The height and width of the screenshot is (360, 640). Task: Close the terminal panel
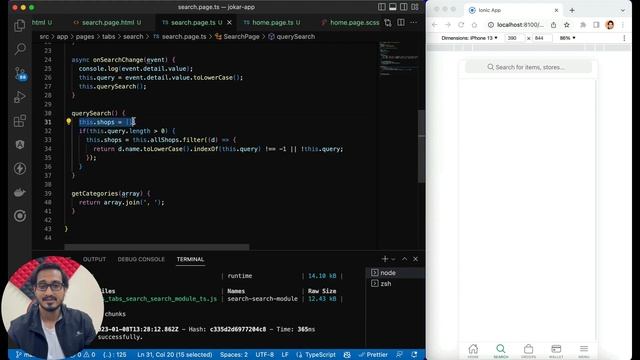click(x=416, y=259)
